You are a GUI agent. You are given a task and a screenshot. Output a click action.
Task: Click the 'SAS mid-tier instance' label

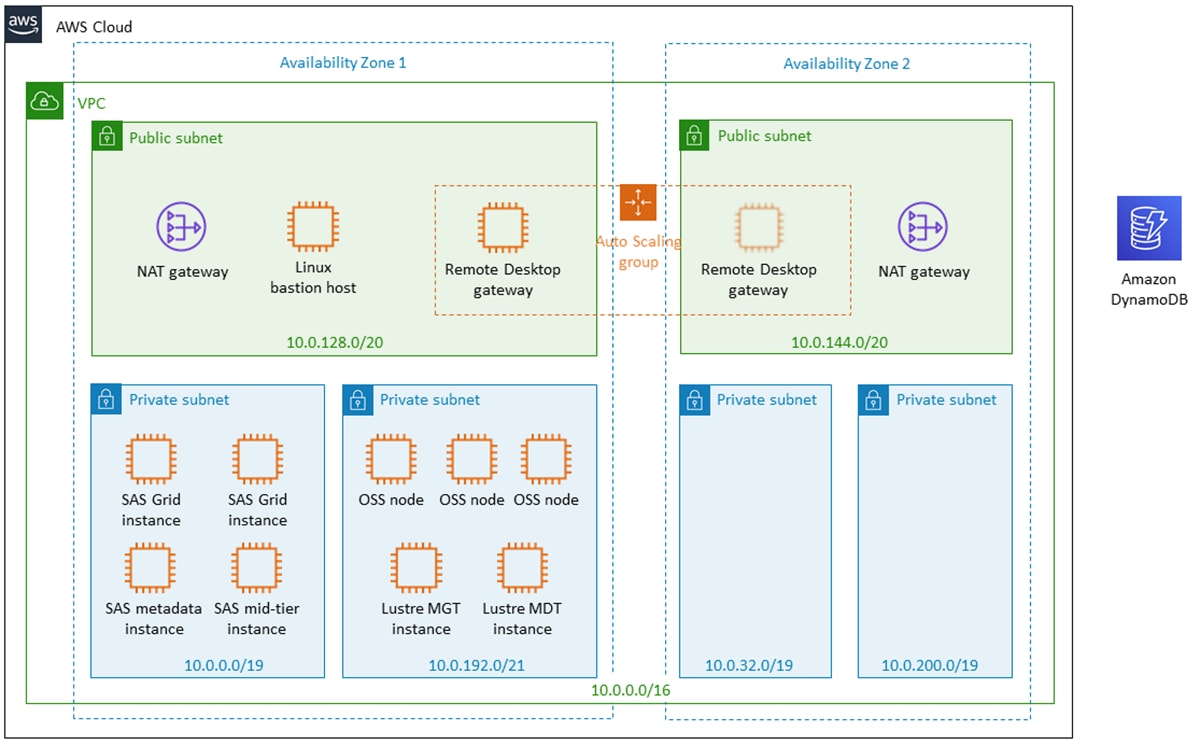point(256,618)
